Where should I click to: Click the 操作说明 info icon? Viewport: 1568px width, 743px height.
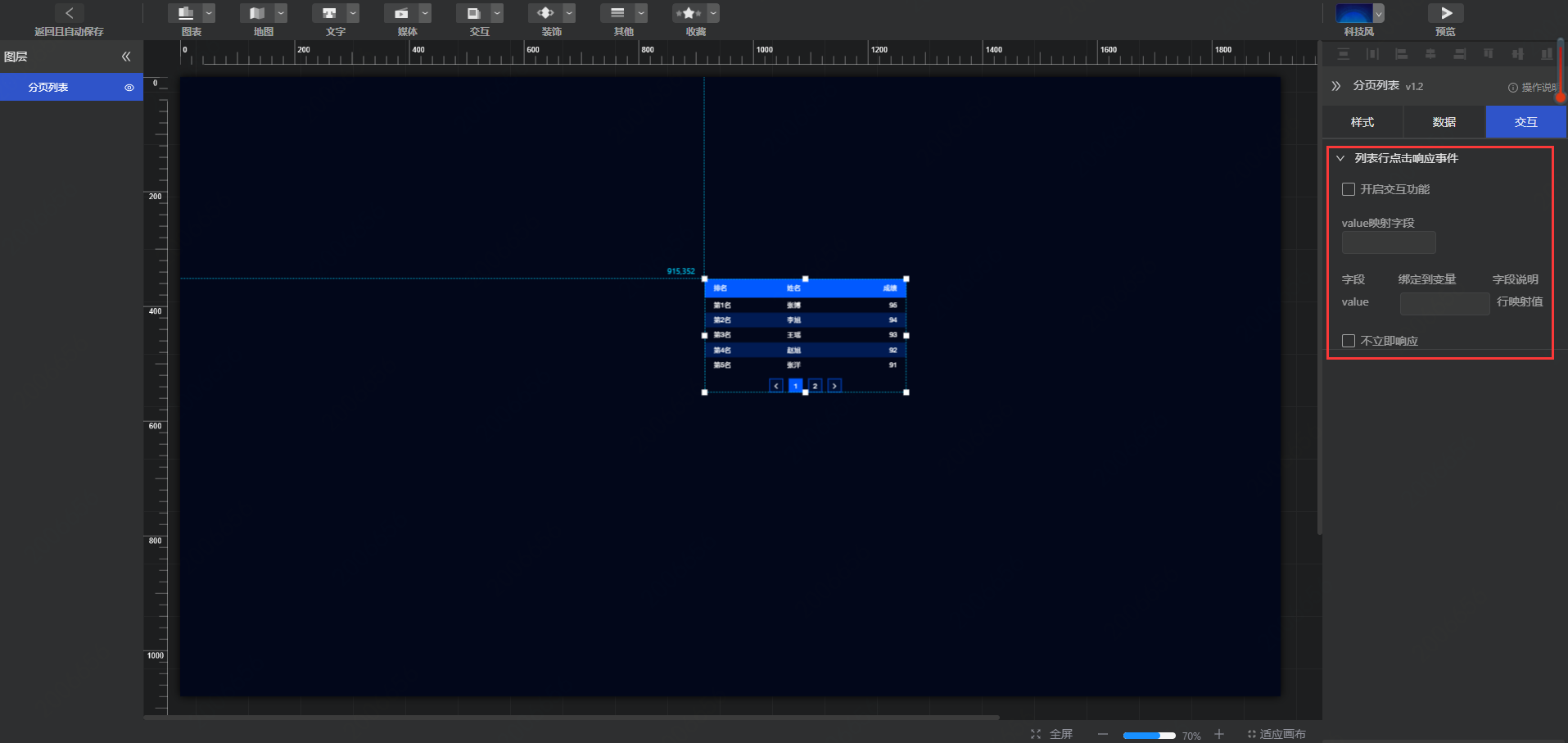(x=1513, y=88)
